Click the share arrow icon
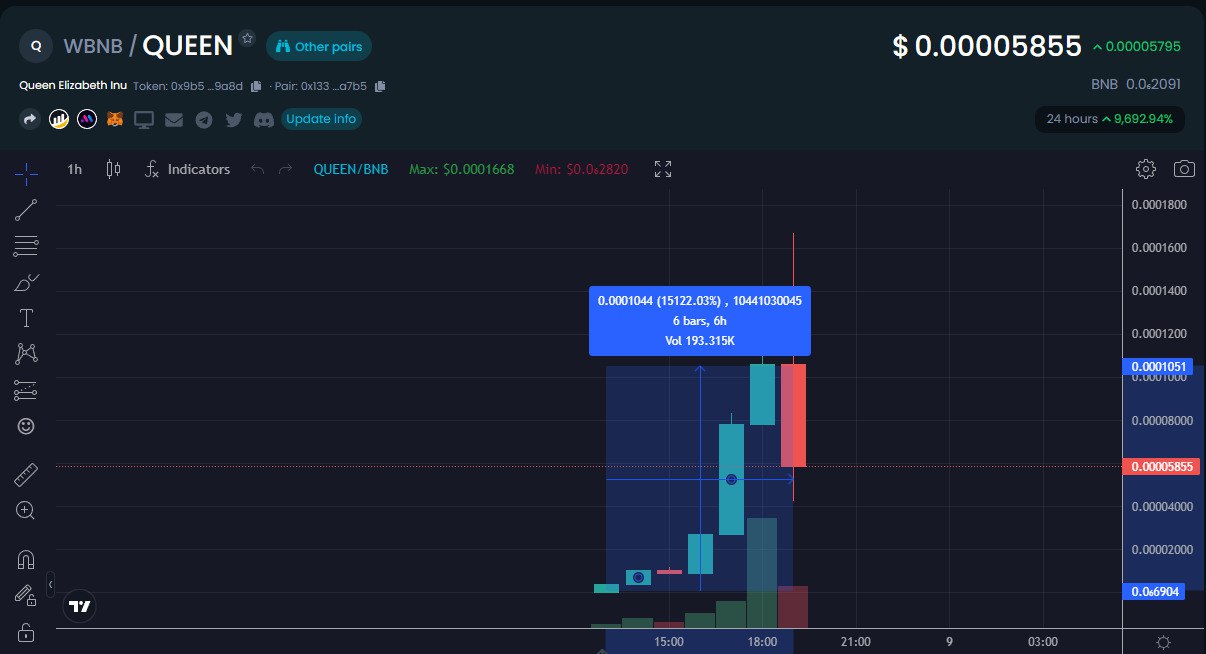 click(30, 120)
